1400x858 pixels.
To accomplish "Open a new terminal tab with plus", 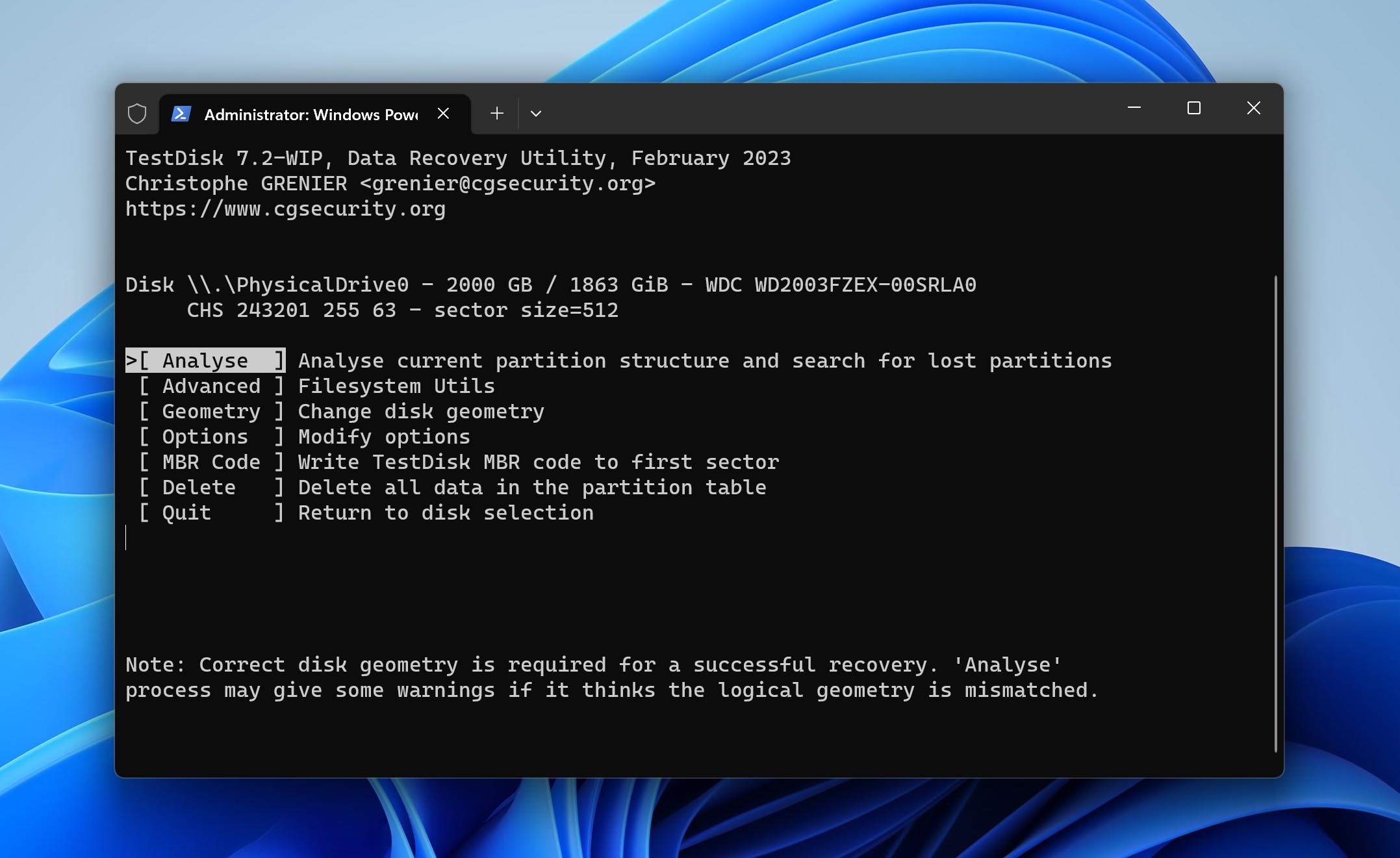I will pyautogui.click(x=497, y=114).
